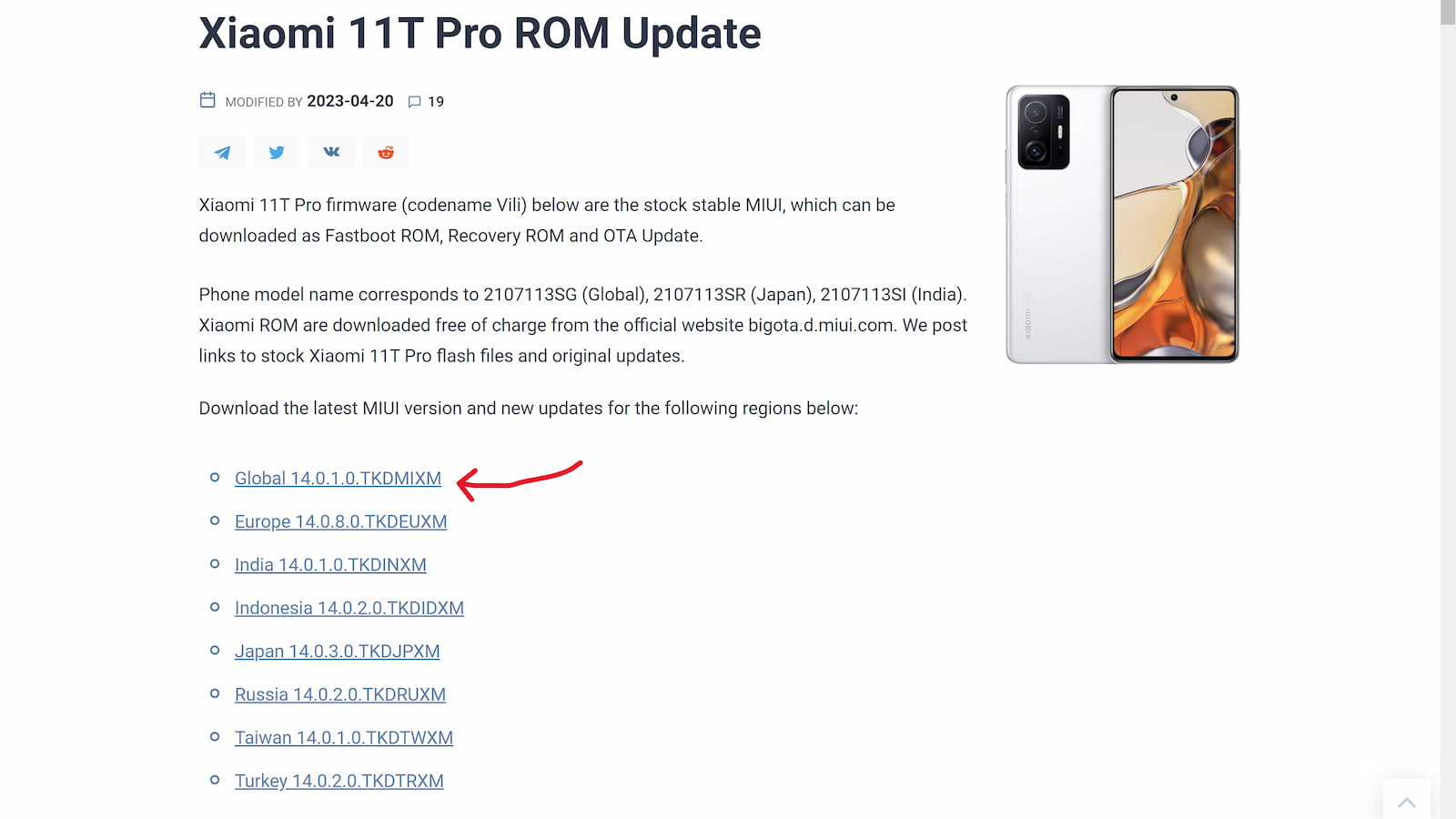Open comments via the speech bubble icon
This screenshot has width=1456, height=819.
coord(414,102)
